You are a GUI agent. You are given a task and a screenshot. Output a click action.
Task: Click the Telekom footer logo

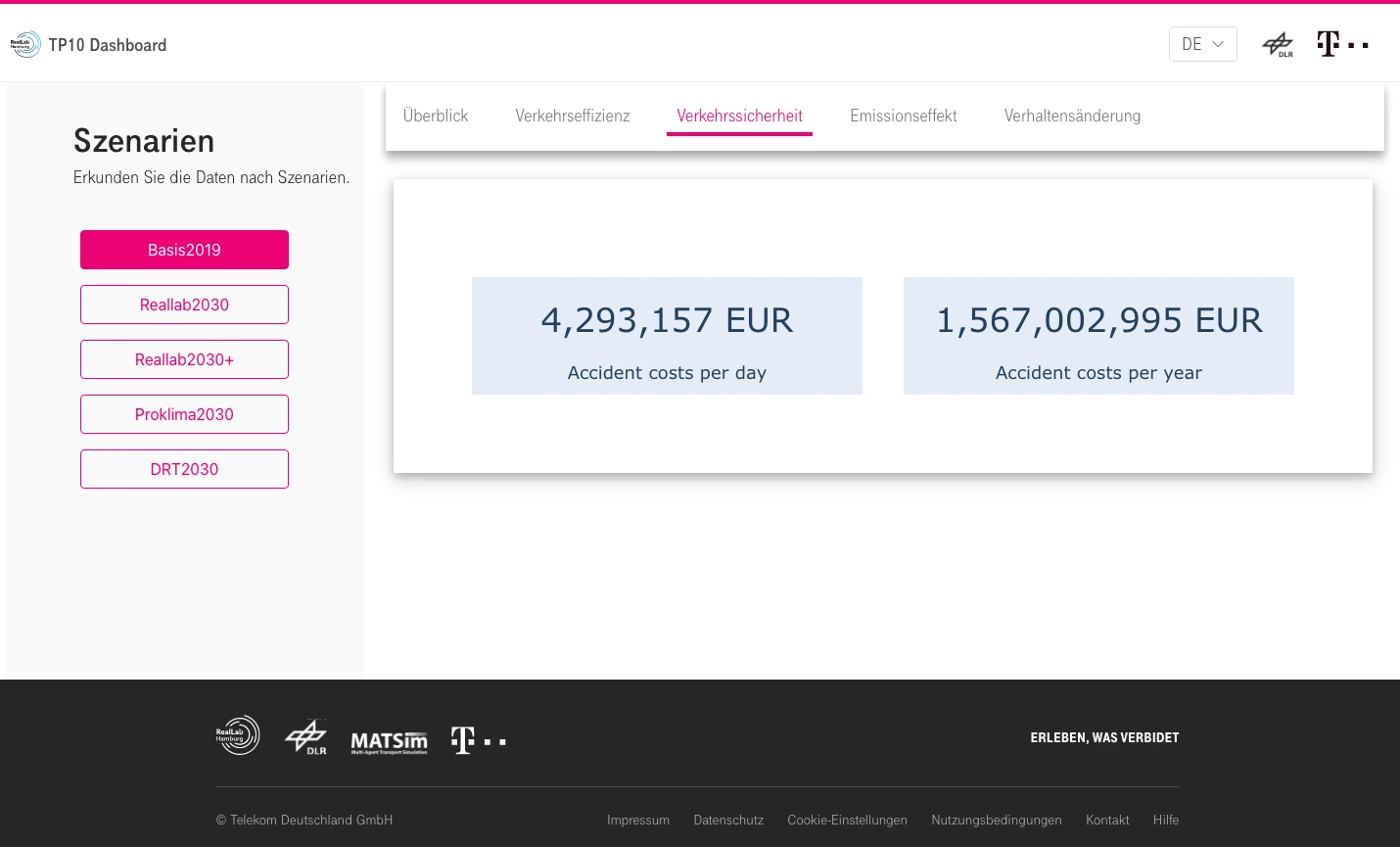click(478, 740)
